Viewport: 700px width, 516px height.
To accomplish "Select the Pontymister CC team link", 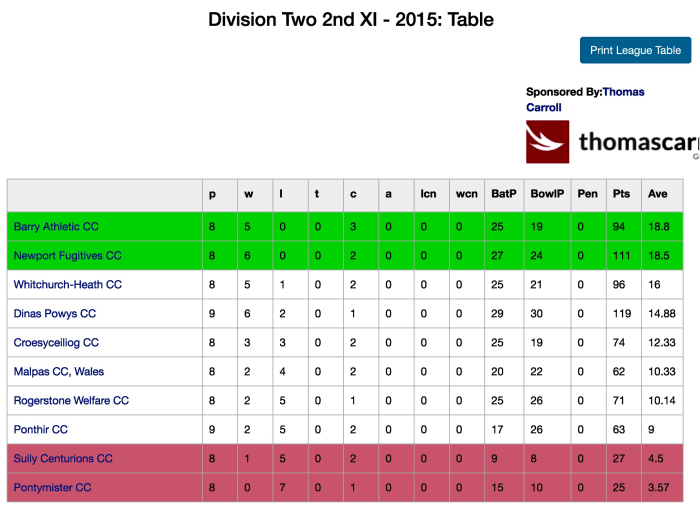I will pyautogui.click(x=52, y=488).
